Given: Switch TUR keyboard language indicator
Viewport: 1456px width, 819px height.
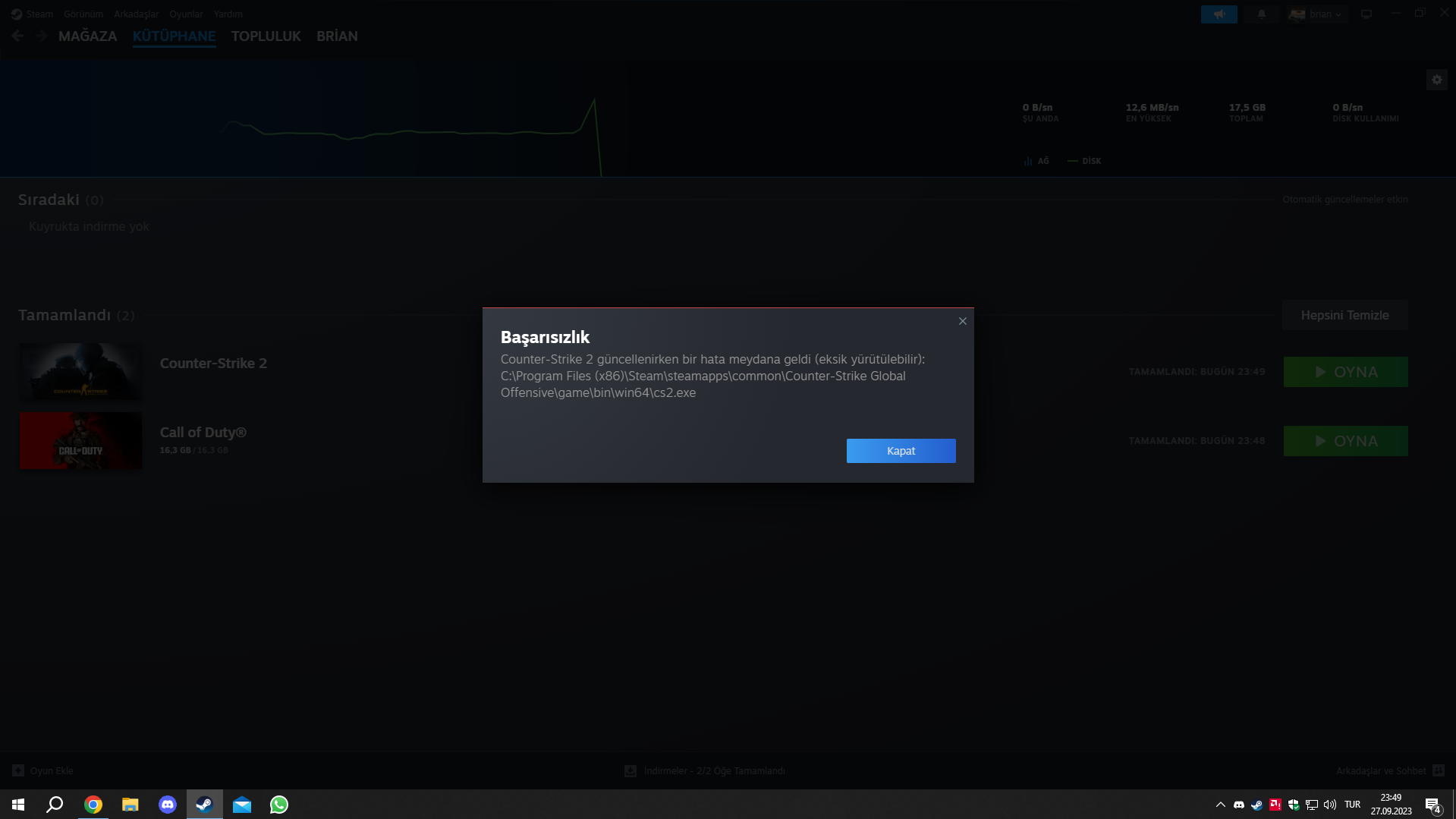Looking at the screenshot, I should click(x=1352, y=805).
